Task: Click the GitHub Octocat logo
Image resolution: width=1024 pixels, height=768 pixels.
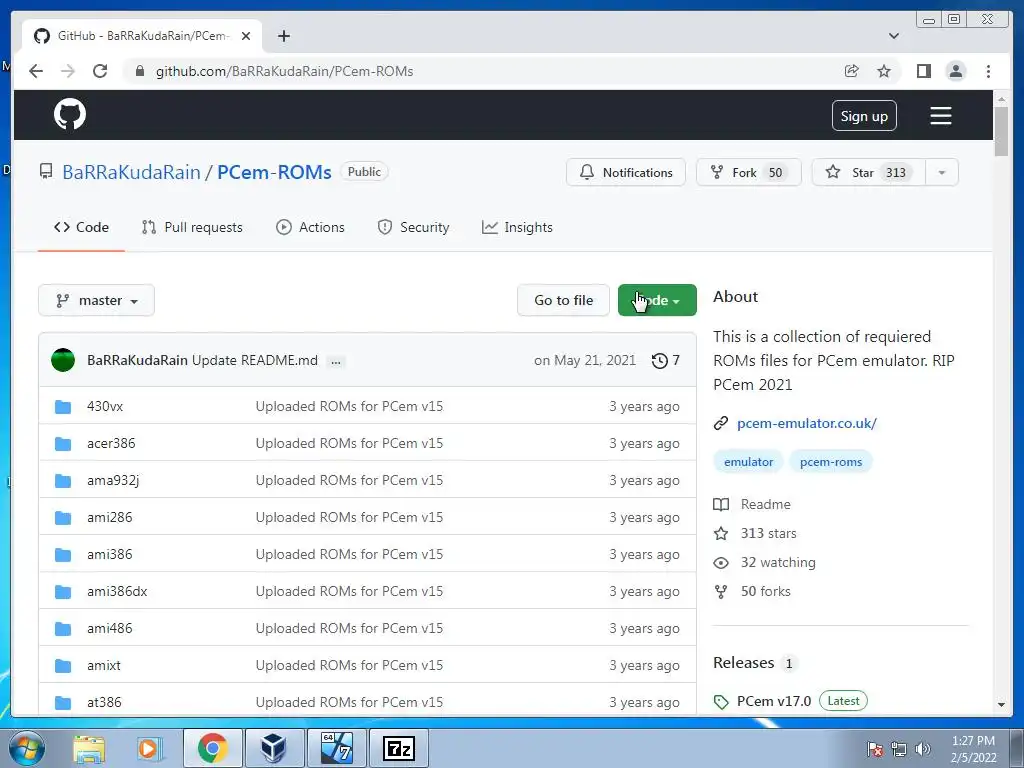Action: 70,114
